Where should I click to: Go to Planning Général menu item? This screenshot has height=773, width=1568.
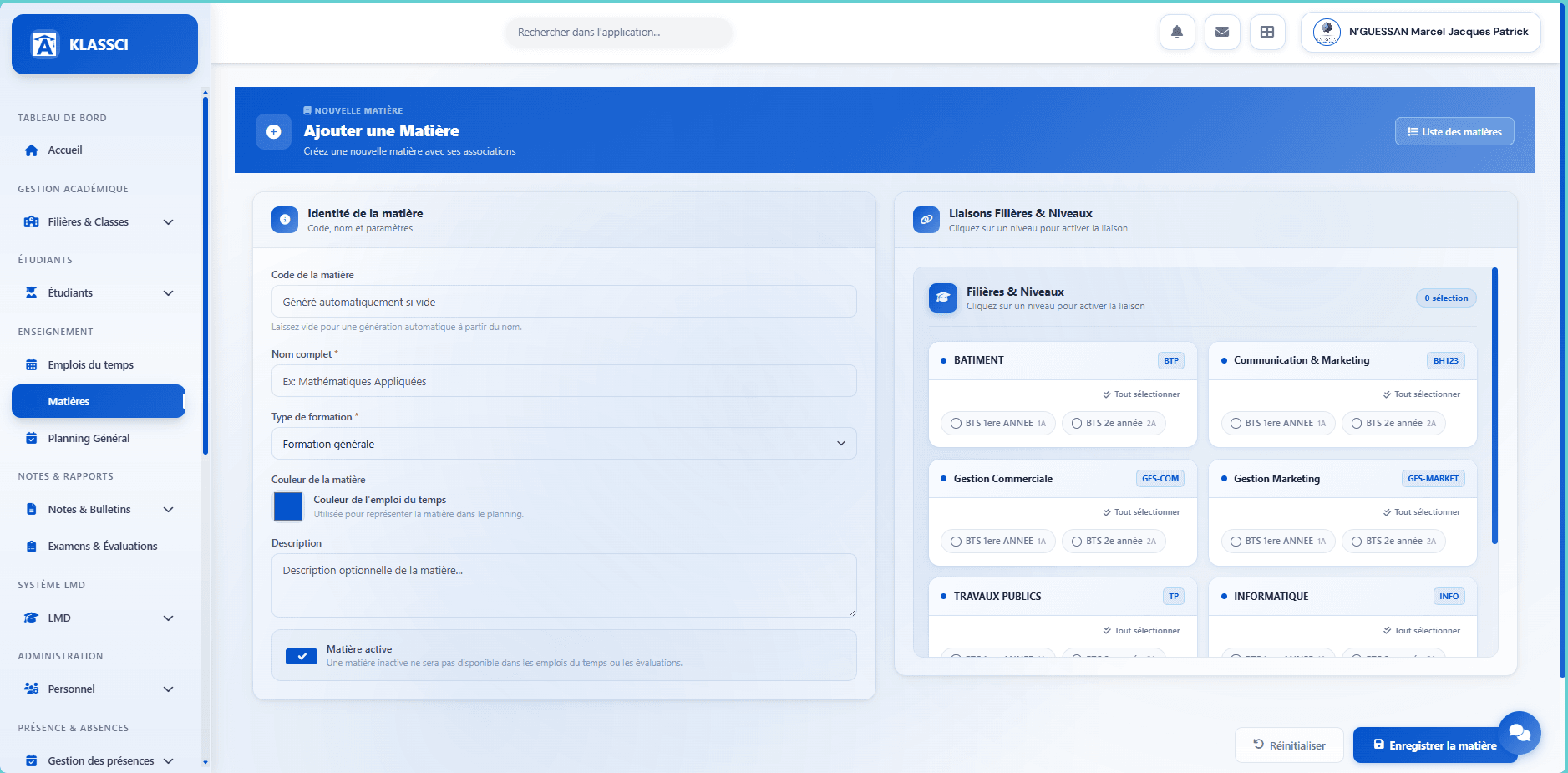click(89, 439)
